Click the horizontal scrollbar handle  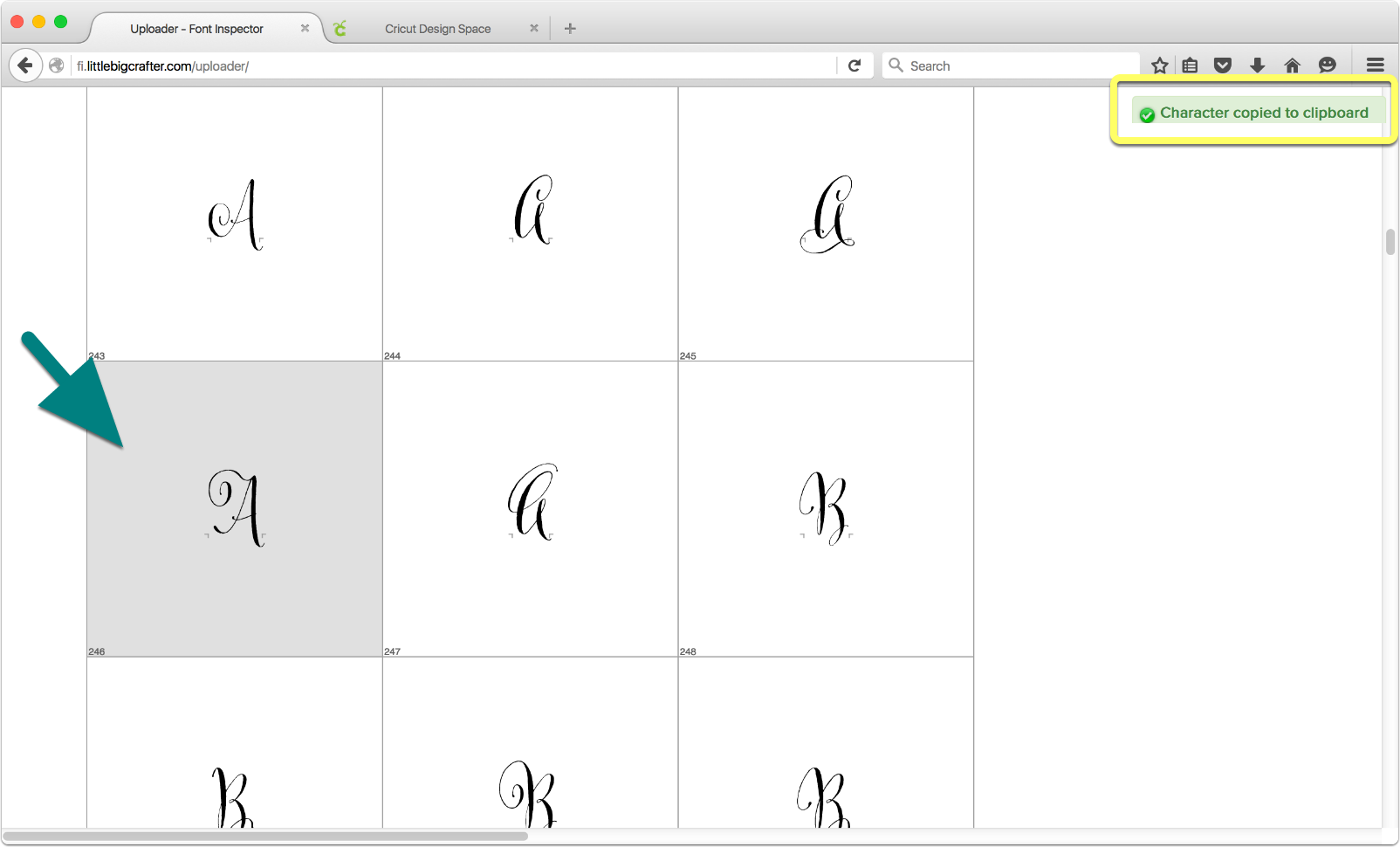pos(265,836)
